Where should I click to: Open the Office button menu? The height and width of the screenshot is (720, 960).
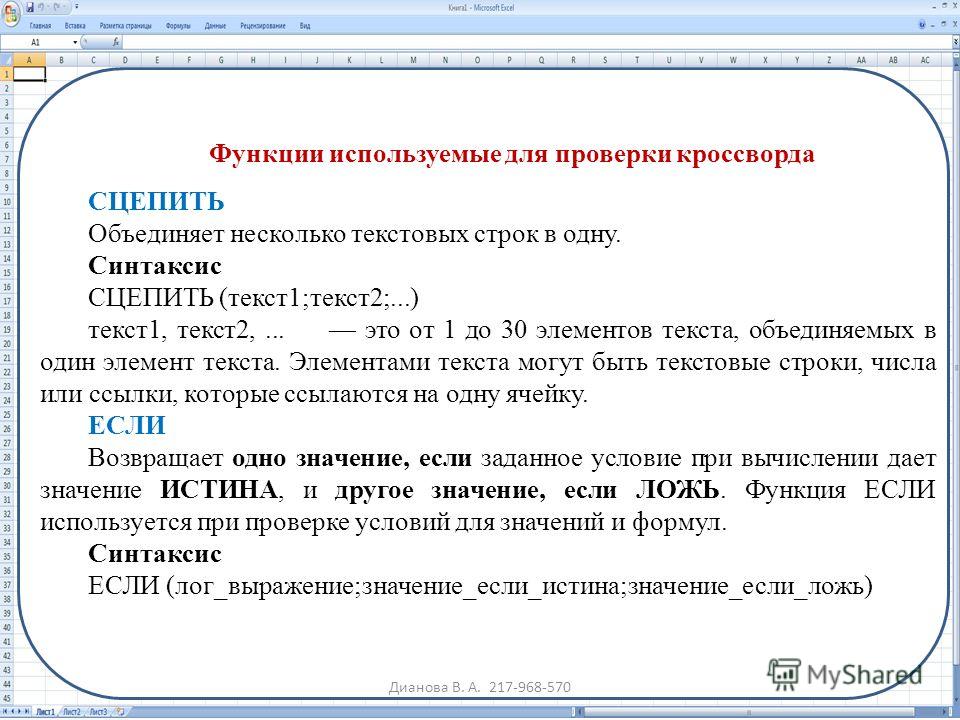click(11, 14)
